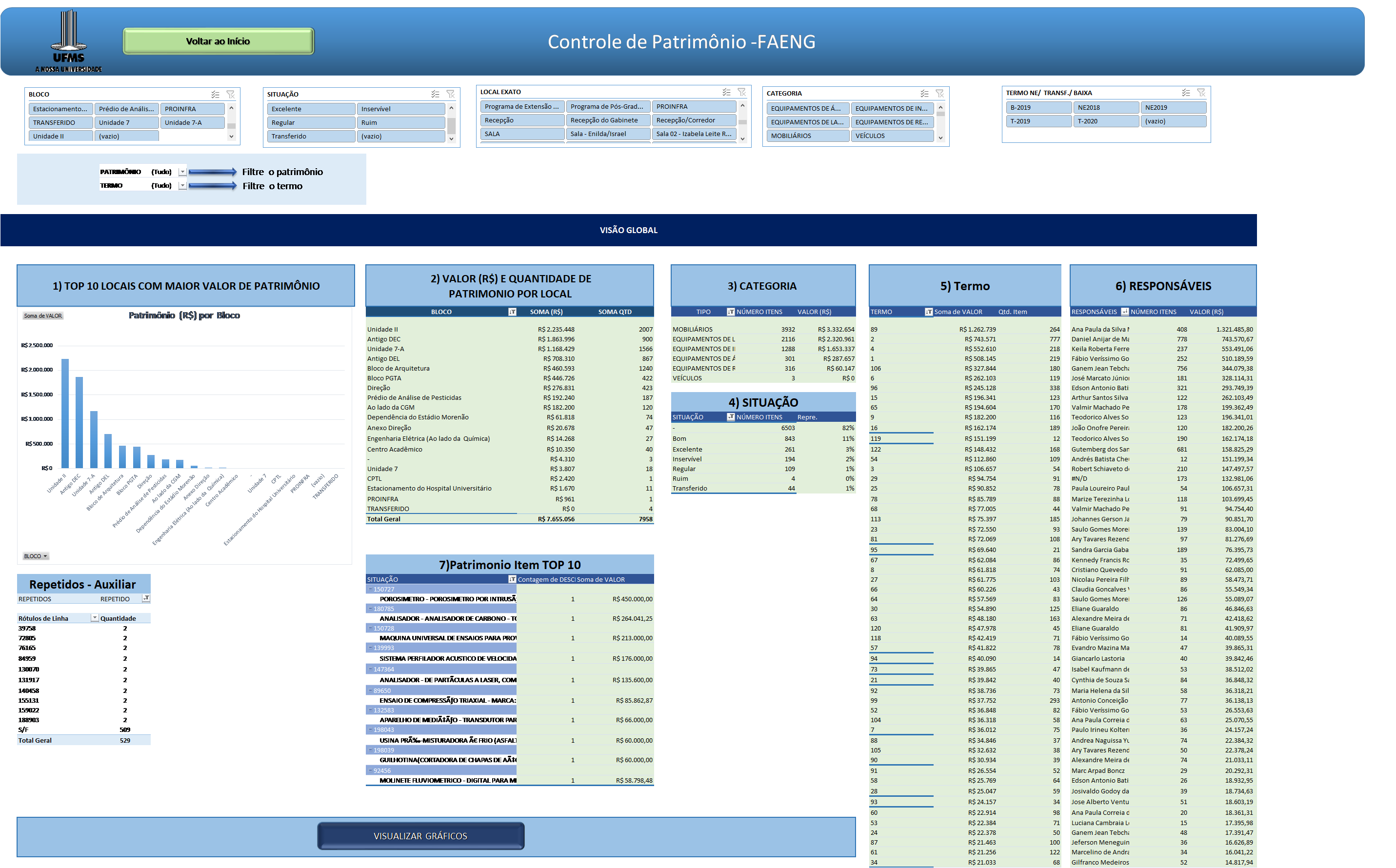This screenshot has width=1396, height=868.
Task: Click VISUALIZAR GRÁFICOS button
Action: [420, 836]
